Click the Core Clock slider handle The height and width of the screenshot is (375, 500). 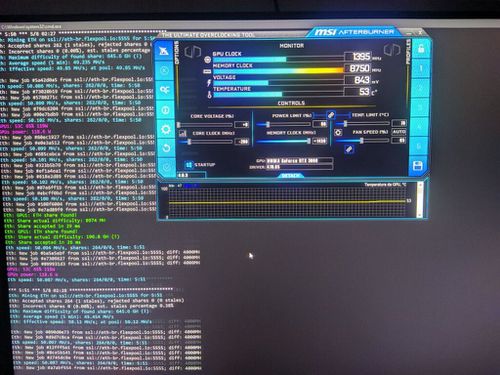point(189,142)
